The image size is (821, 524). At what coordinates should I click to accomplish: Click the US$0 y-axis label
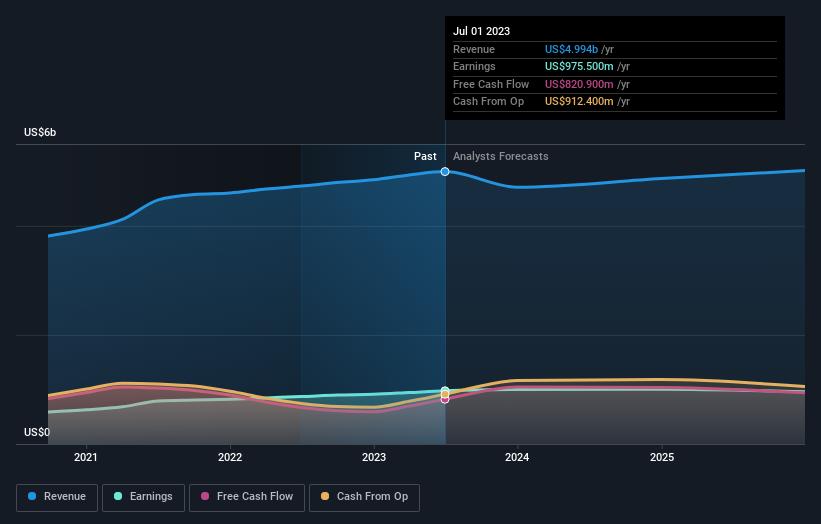coord(37,432)
